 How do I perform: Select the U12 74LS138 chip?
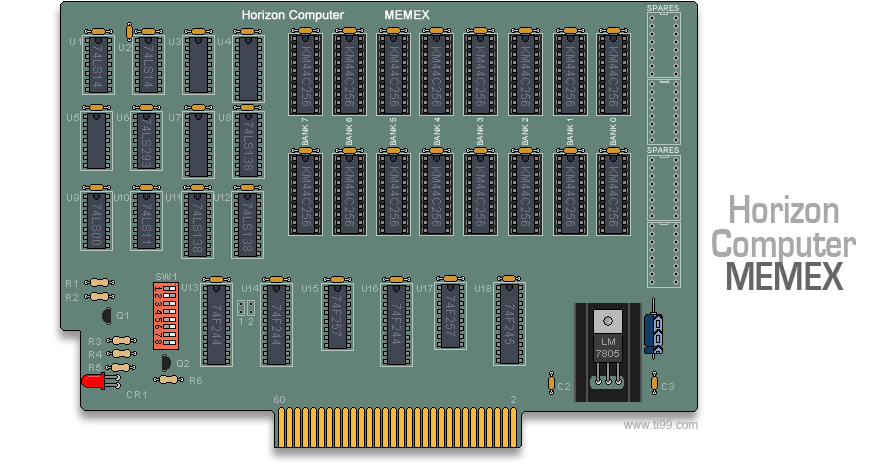(x=247, y=224)
